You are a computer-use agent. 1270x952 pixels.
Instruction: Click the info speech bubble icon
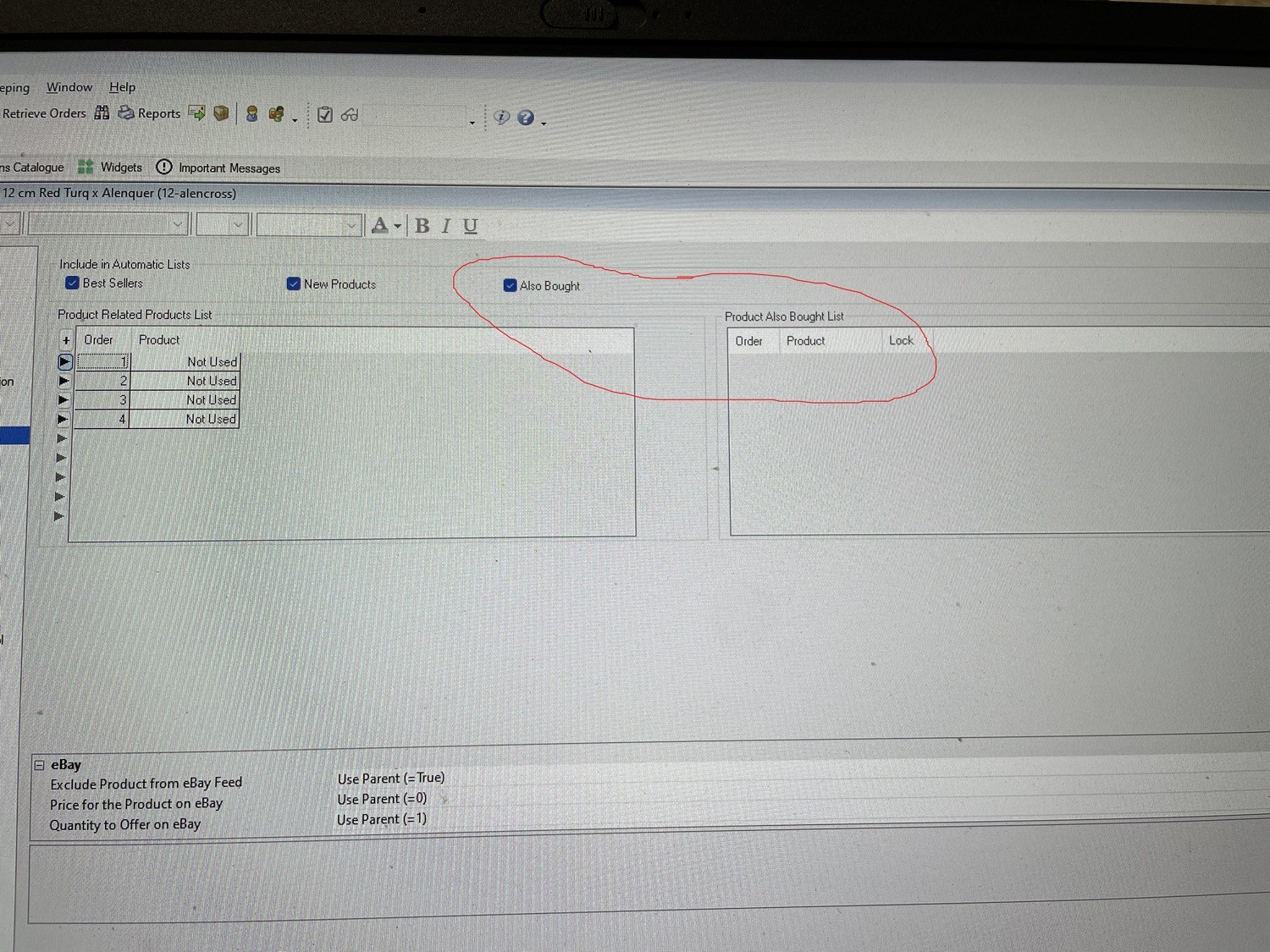point(501,117)
